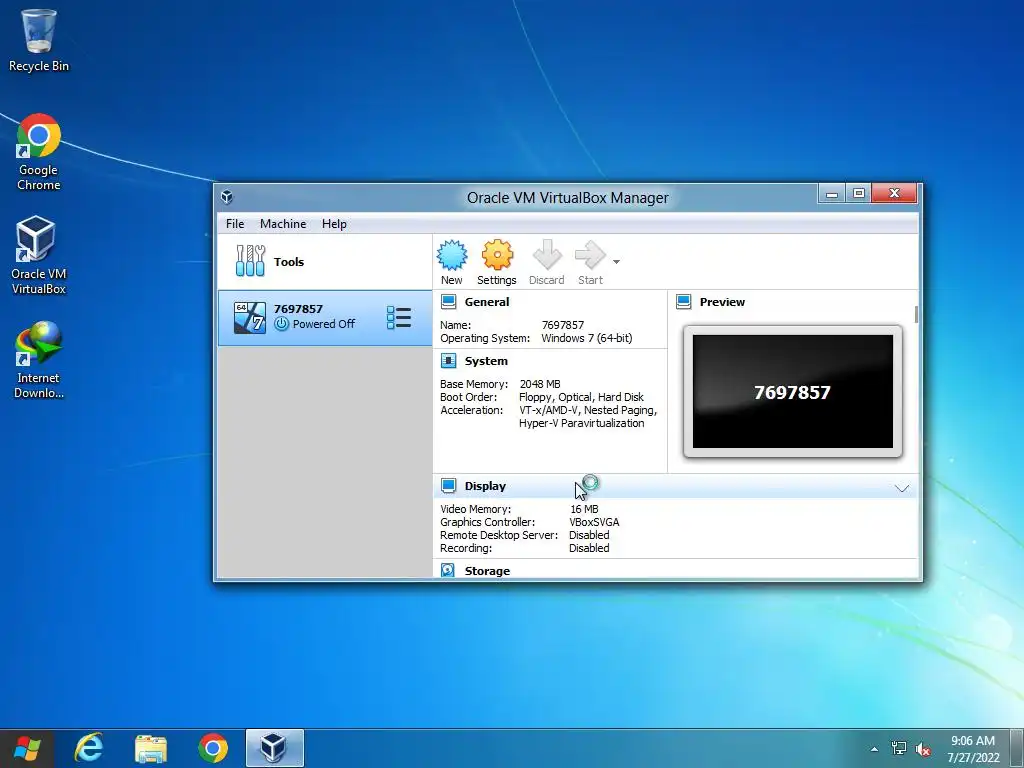This screenshot has height=768, width=1024.
Task: Select the Tools entry in sidebar
Action: (325, 261)
